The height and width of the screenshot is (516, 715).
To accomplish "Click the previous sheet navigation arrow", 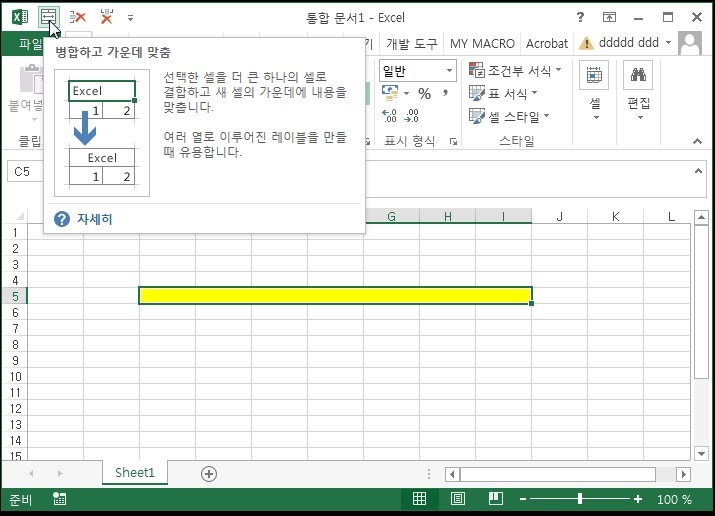I will pyautogui.click(x=31, y=474).
